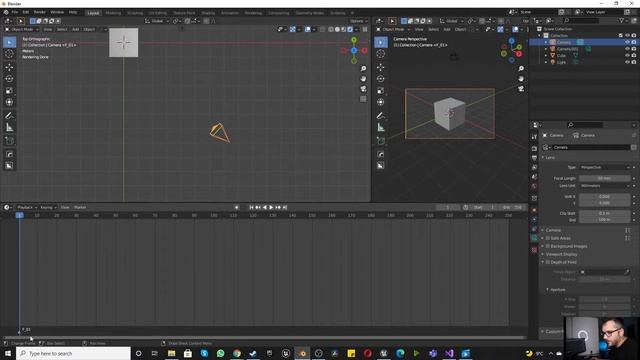
Task: Select the Annotate tool in left viewport
Action: [9, 116]
